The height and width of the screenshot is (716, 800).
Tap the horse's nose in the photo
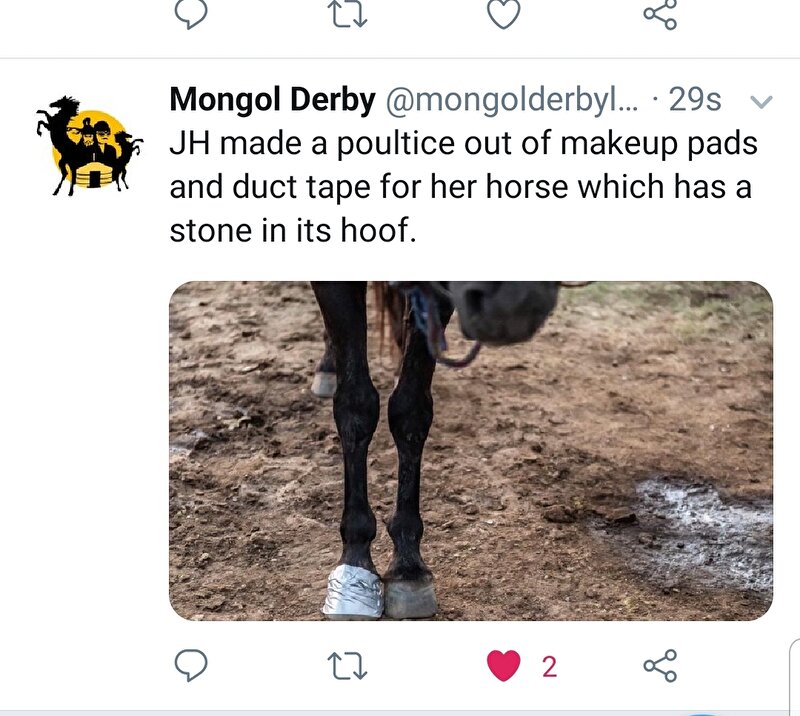[503, 311]
